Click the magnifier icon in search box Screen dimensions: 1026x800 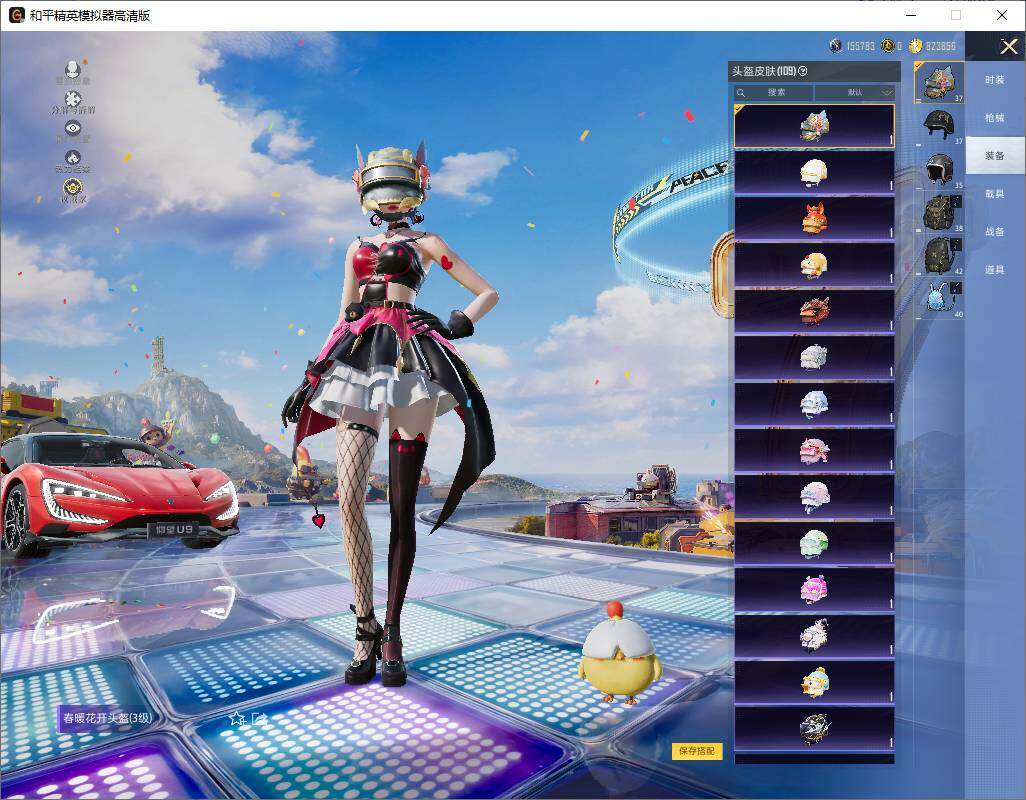tap(741, 93)
